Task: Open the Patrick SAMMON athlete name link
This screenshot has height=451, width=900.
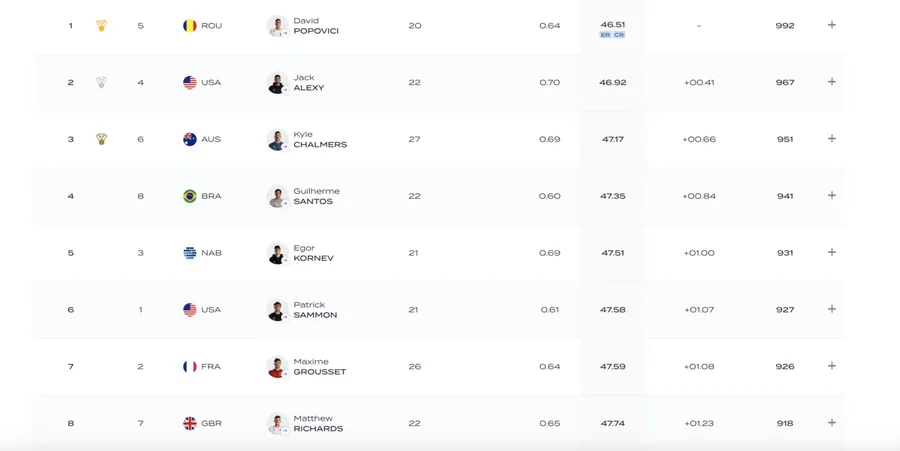Action: click(x=315, y=310)
